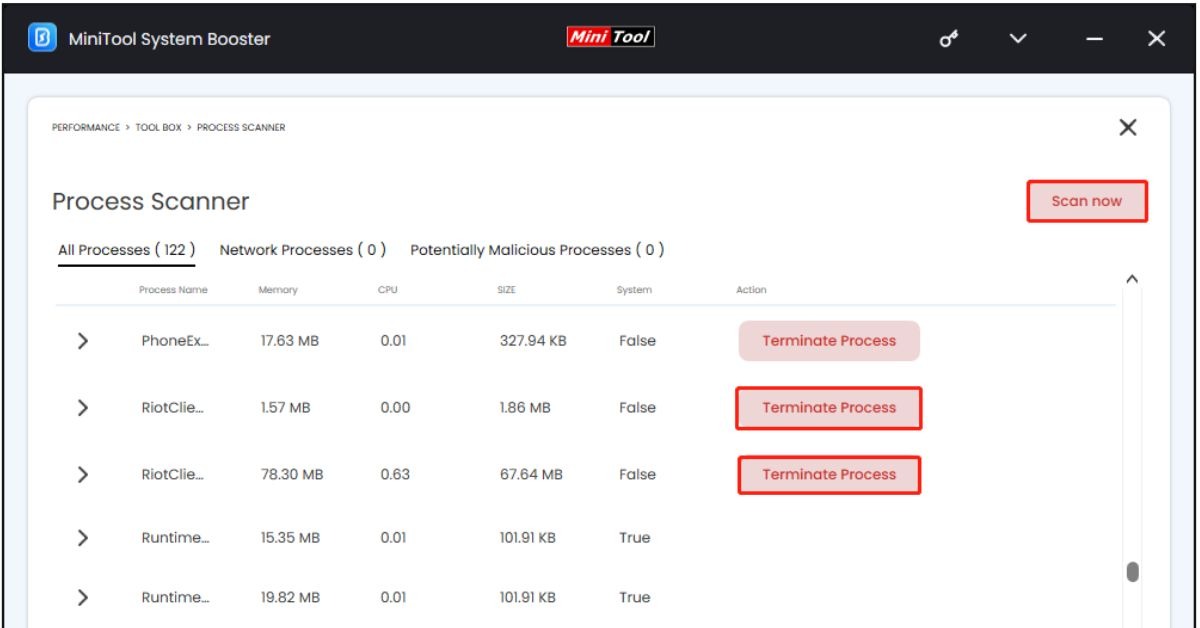Click the 15.35 MB memory value
1200x628 pixels.
click(290, 538)
